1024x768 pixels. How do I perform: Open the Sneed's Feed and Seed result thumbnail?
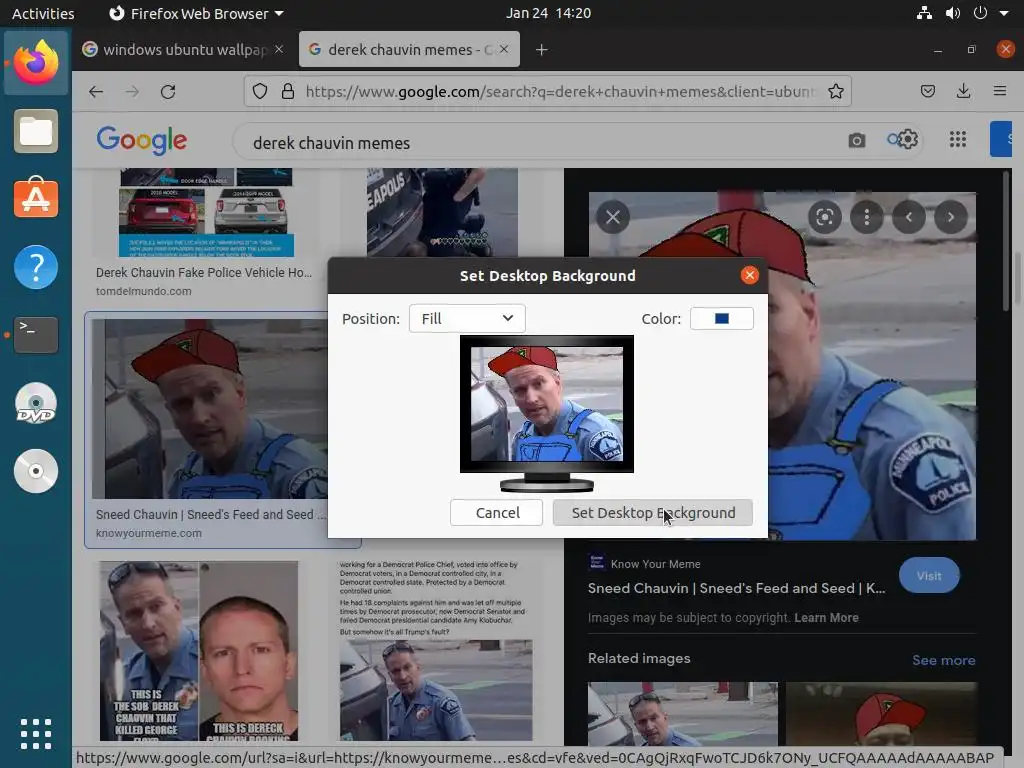click(209, 409)
